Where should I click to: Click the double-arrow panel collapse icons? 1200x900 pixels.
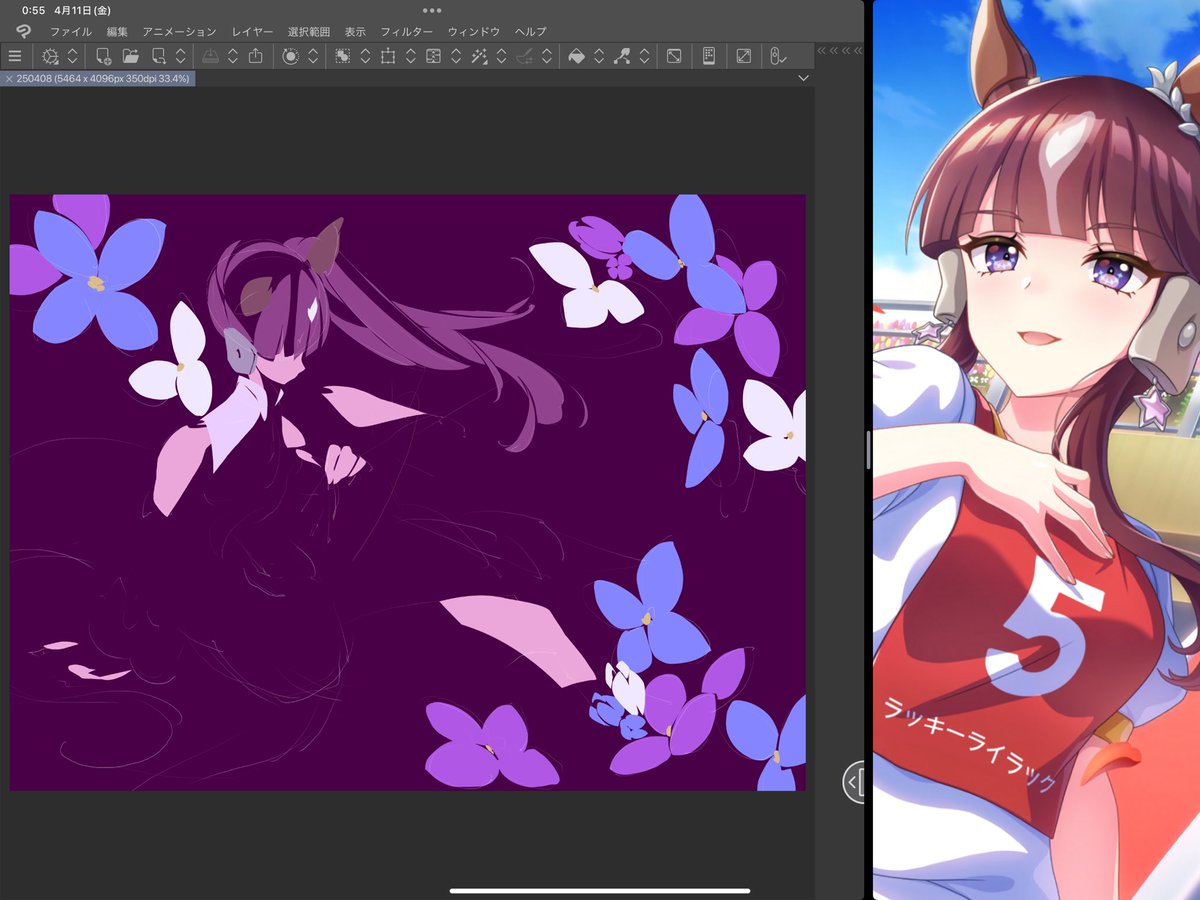(838, 50)
